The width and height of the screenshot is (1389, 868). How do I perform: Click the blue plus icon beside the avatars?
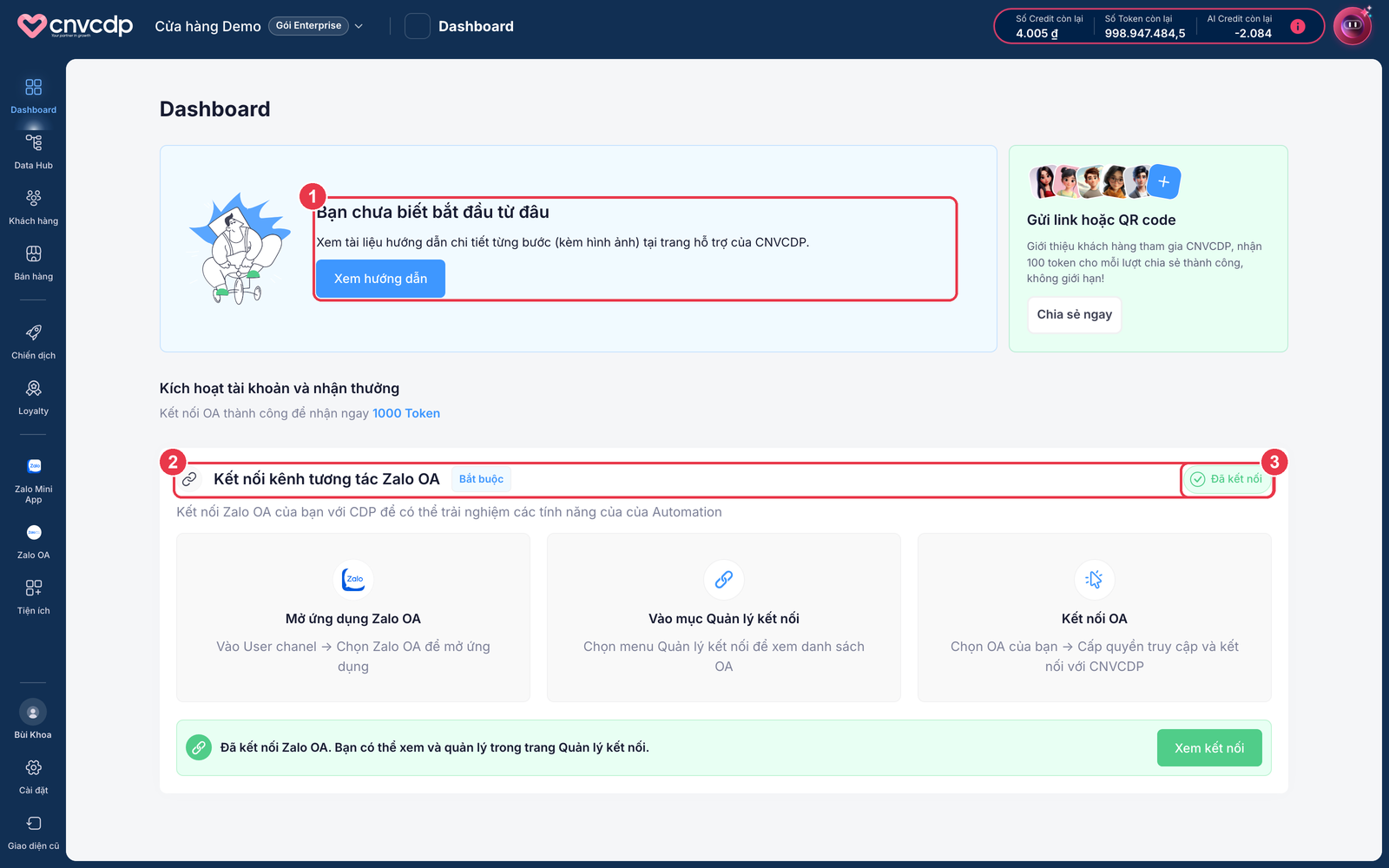pos(1164,181)
